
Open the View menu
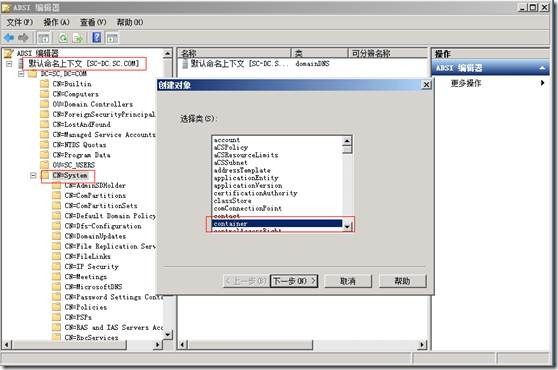pyautogui.click(x=93, y=22)
